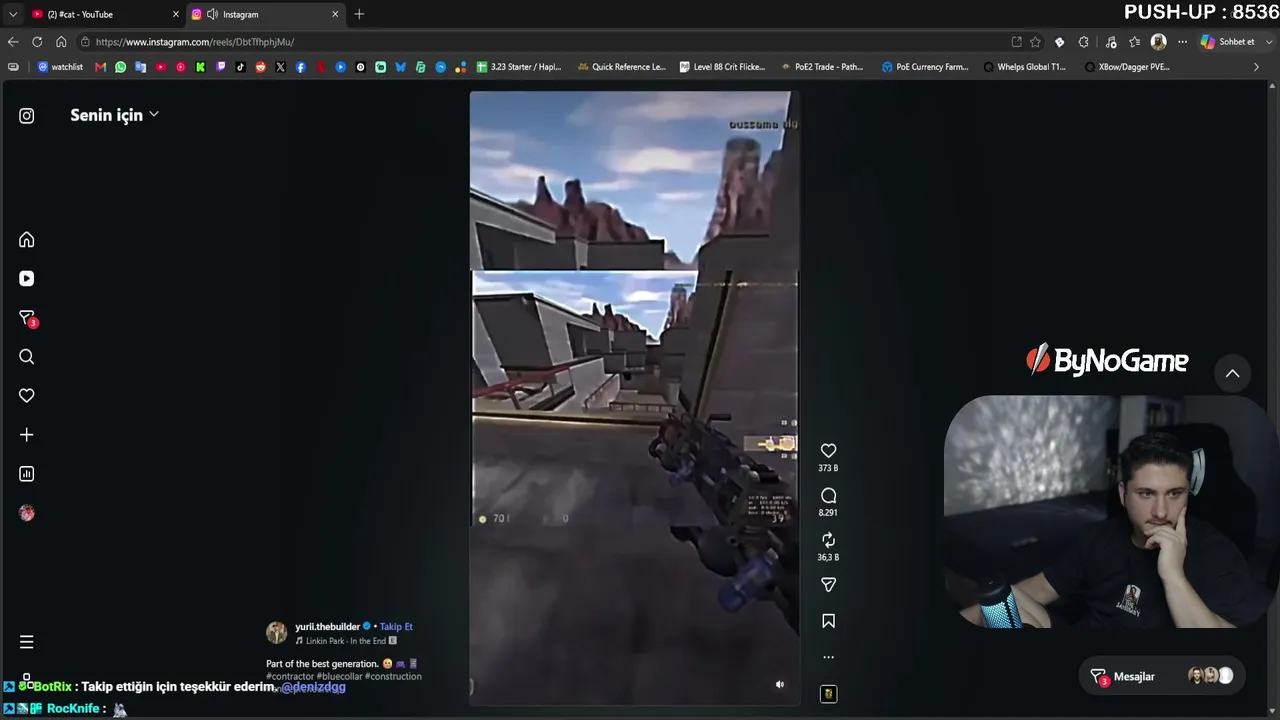The image size is (1280, 720).
Task: Create new post with plus icon
Action: 27,435
